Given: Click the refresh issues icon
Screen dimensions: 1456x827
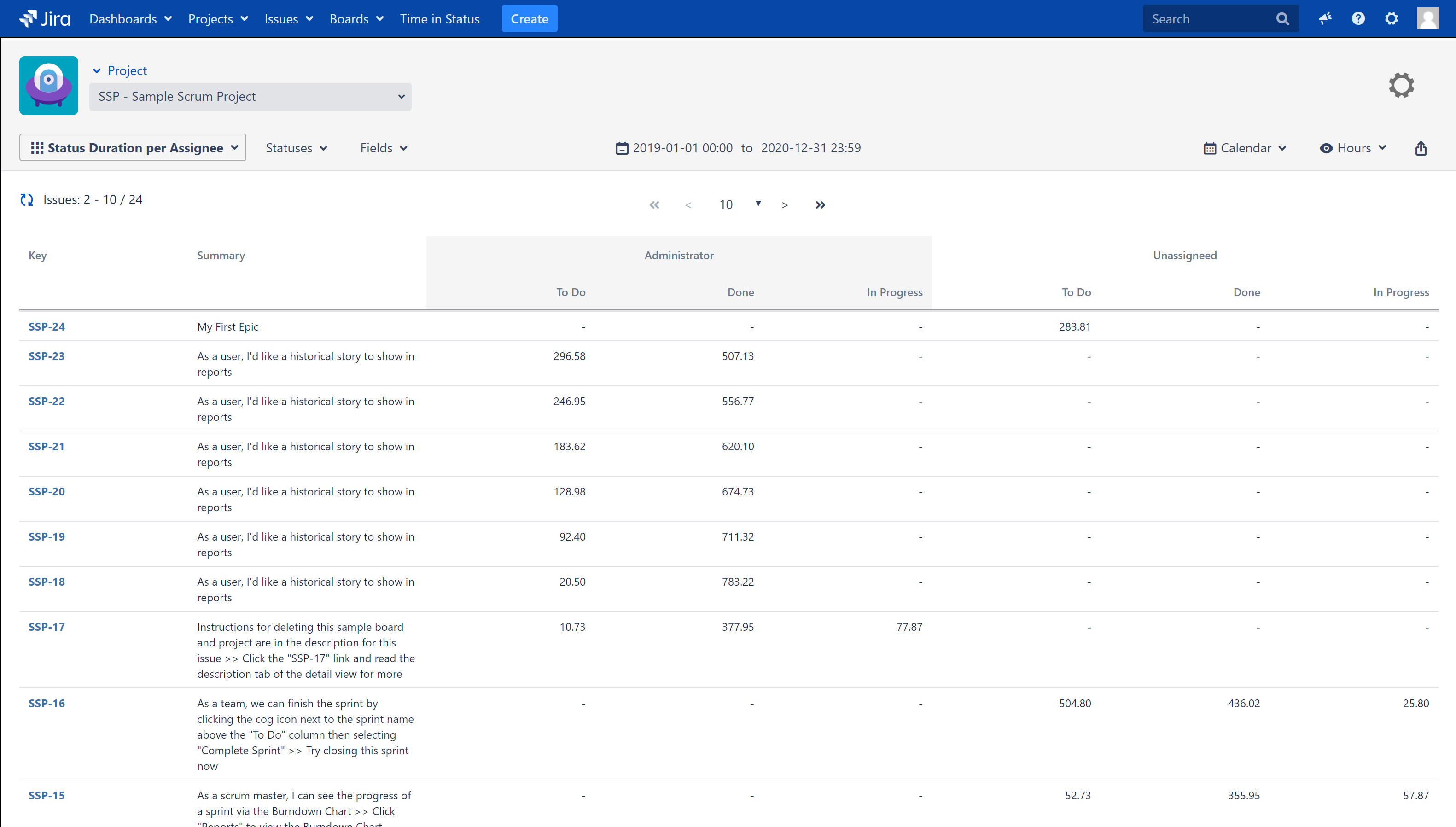Looking at the screenshot, I should point(27,200).
